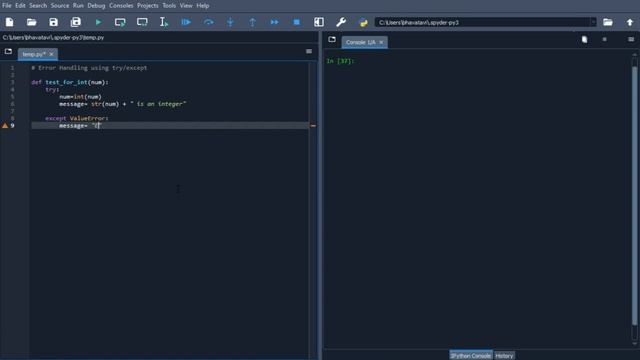
Task: Close the temp.py editor tab
Action: [x=51, y=54]
